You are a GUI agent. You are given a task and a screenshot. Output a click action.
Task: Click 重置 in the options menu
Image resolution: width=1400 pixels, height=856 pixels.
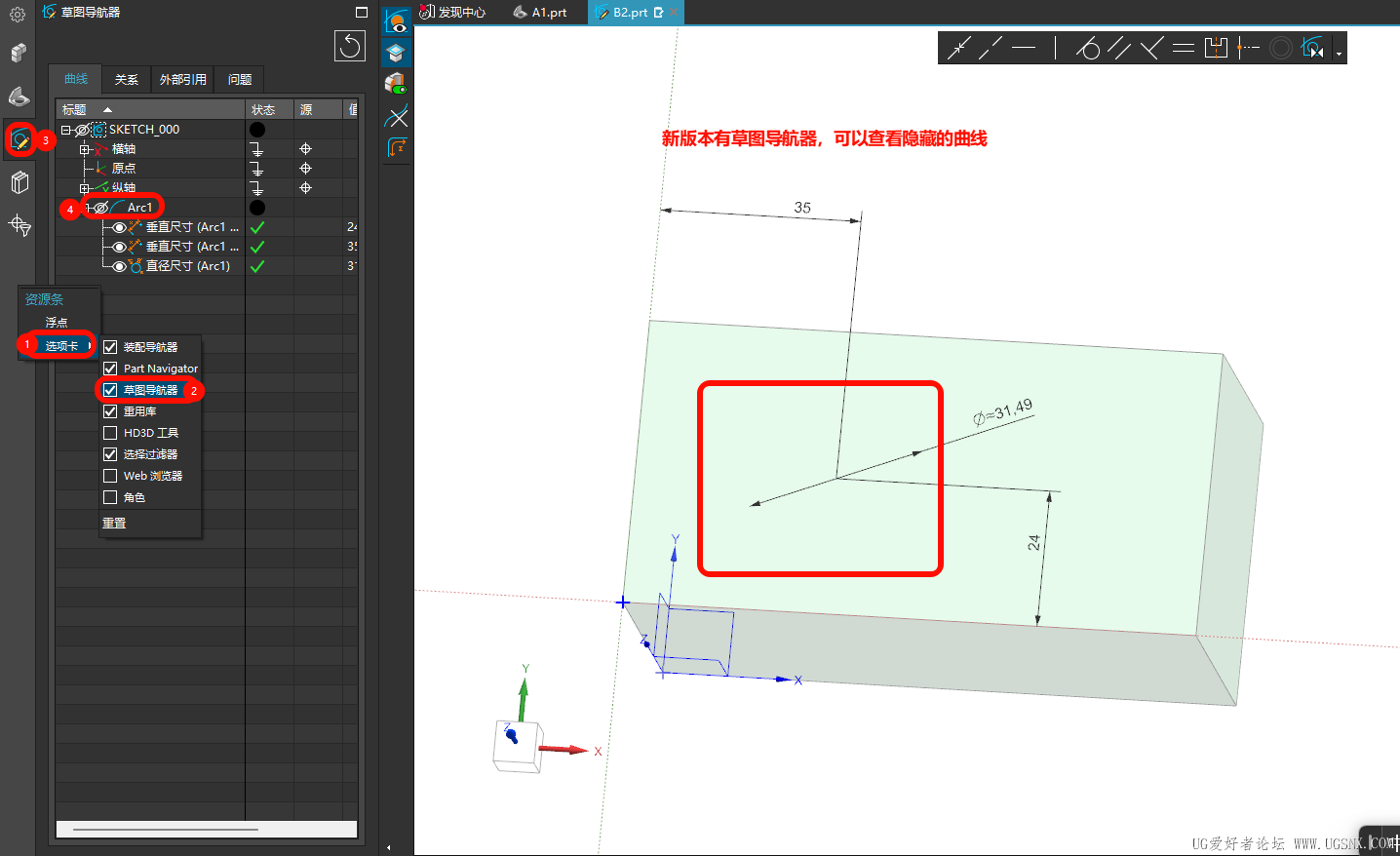click(114, 524)
